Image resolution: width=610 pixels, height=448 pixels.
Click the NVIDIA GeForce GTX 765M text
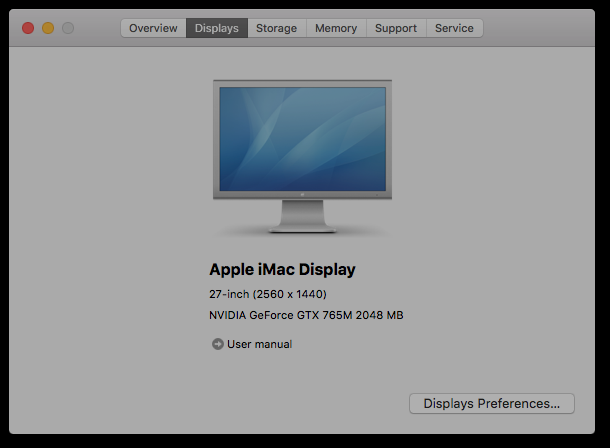click(x=280, y=315)
